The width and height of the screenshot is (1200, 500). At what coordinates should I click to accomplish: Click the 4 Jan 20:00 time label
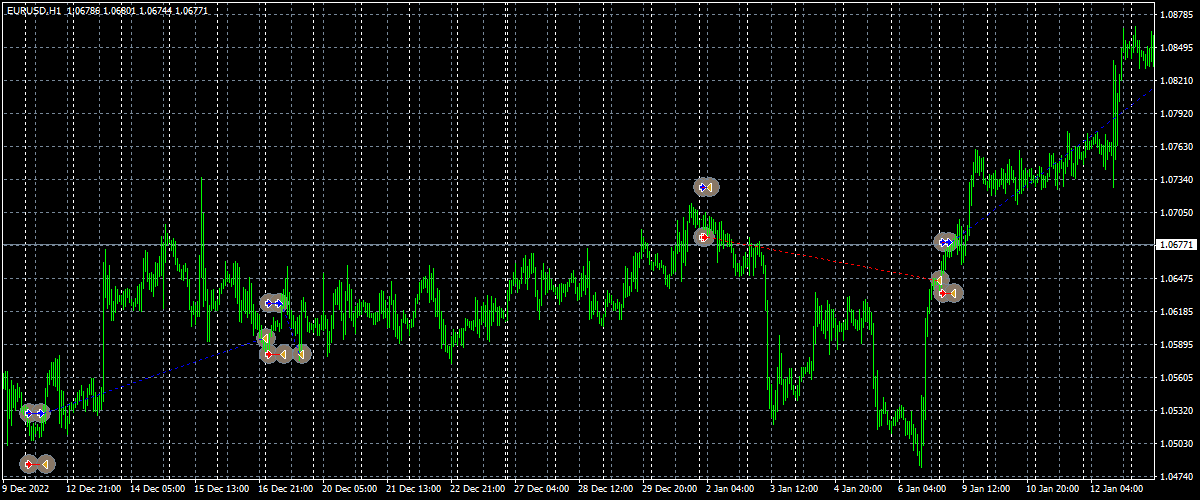coord(859,490)
